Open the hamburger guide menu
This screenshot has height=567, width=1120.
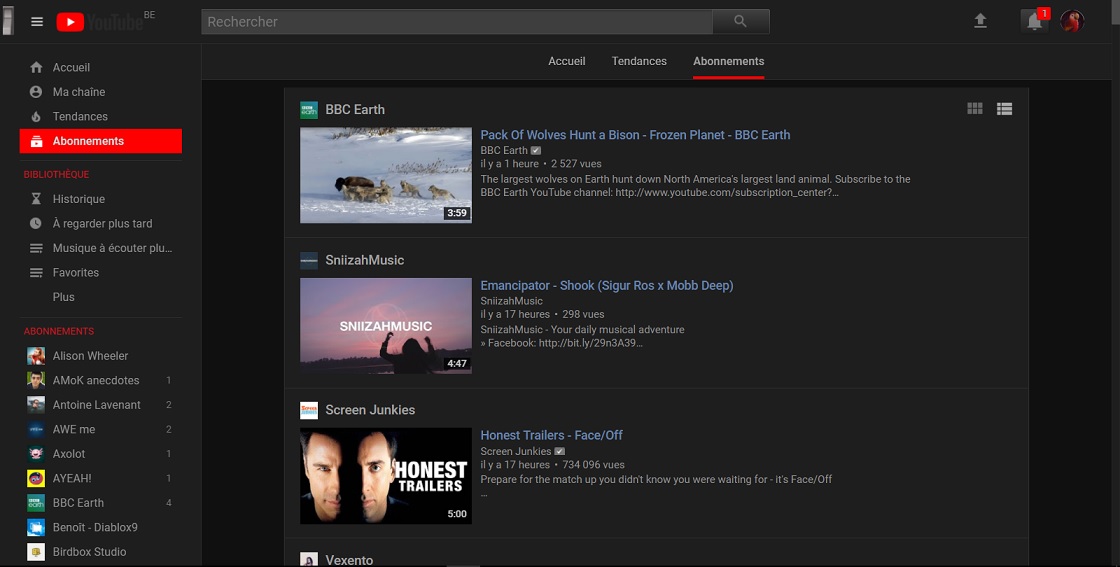point(37,22)
